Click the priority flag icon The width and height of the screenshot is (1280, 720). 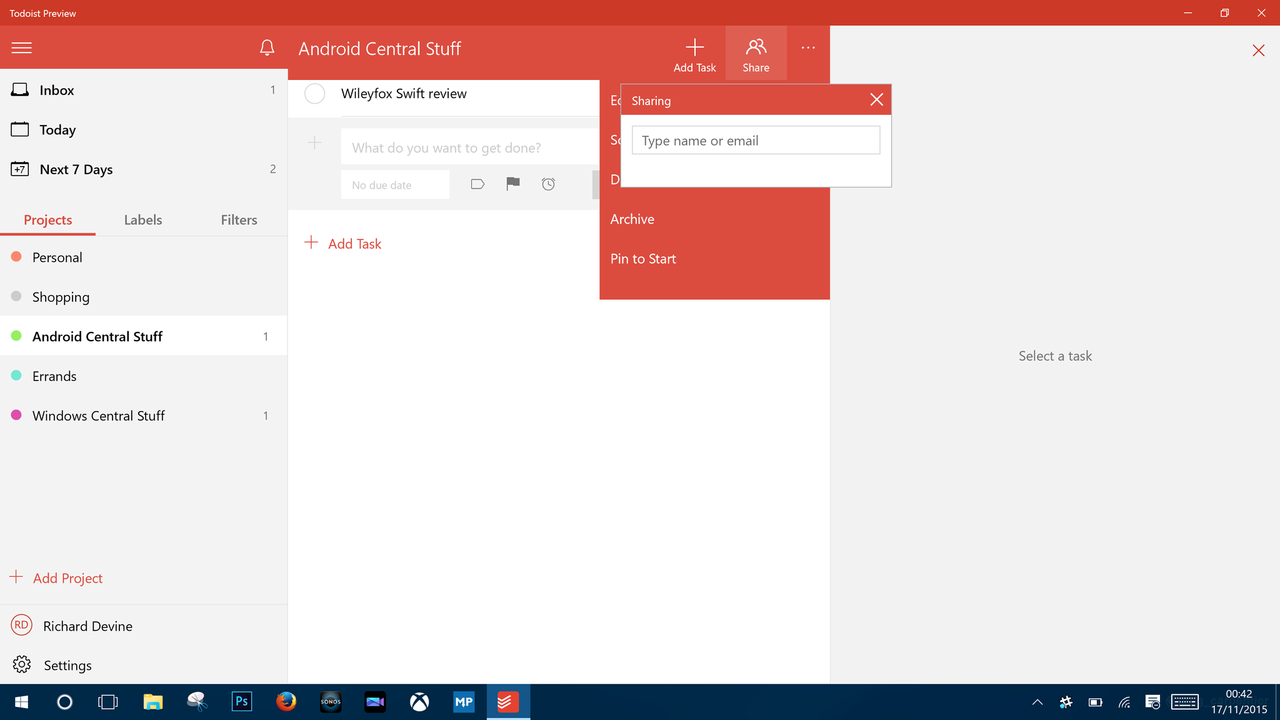(x=513, y=184)
